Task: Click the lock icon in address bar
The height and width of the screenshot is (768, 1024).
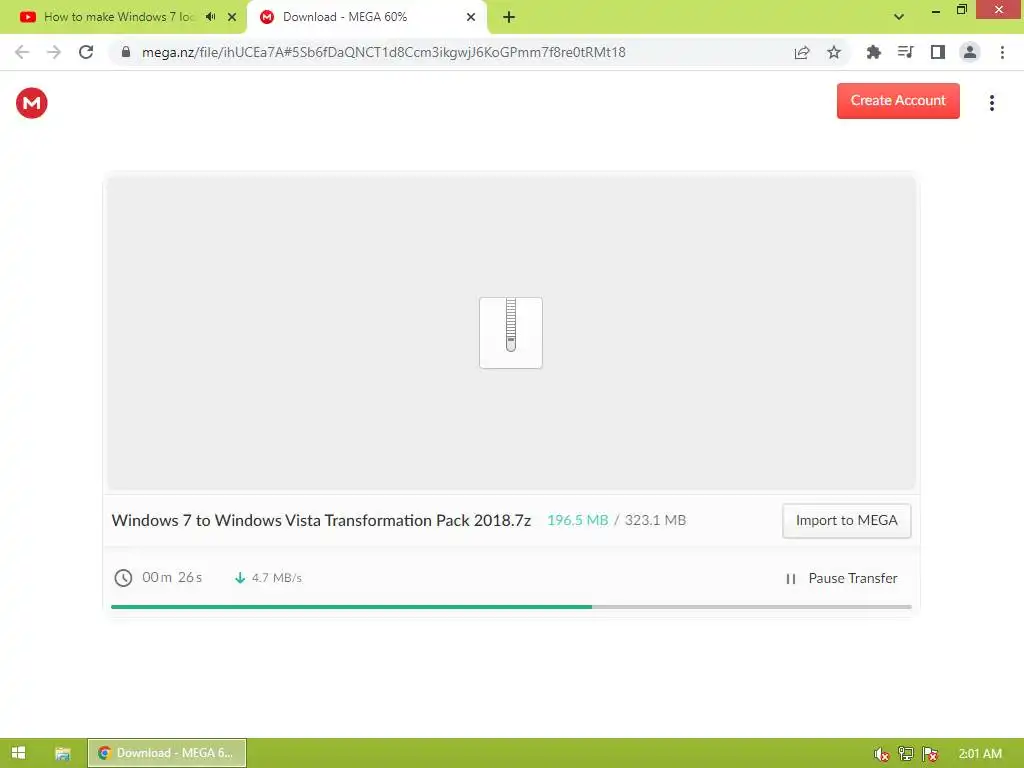Action: click(x=126, y=52)
